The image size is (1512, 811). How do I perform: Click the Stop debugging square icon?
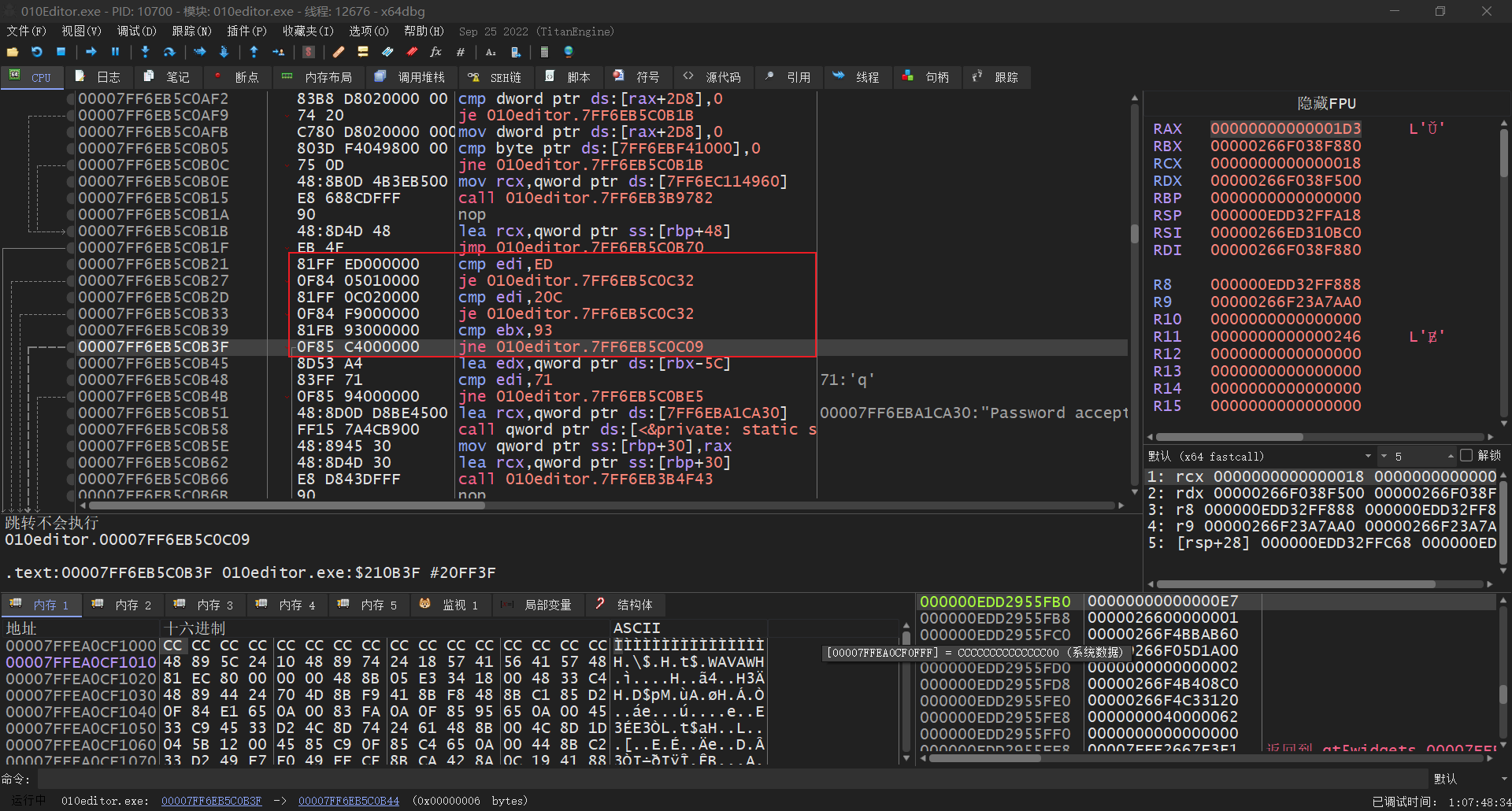pyautogui.click(x=61, y=52)
